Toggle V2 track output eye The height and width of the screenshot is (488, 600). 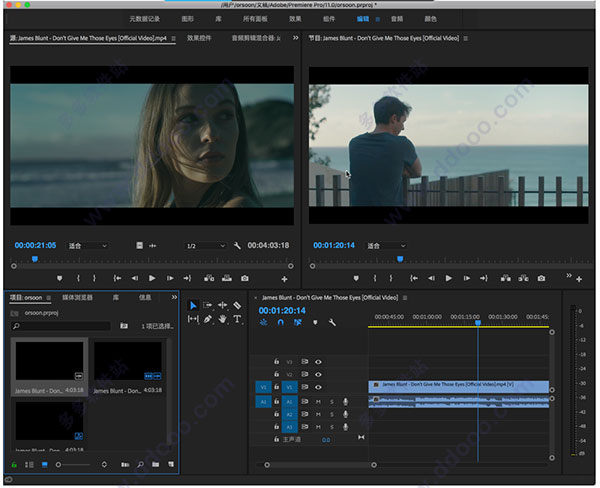point(318,374)
